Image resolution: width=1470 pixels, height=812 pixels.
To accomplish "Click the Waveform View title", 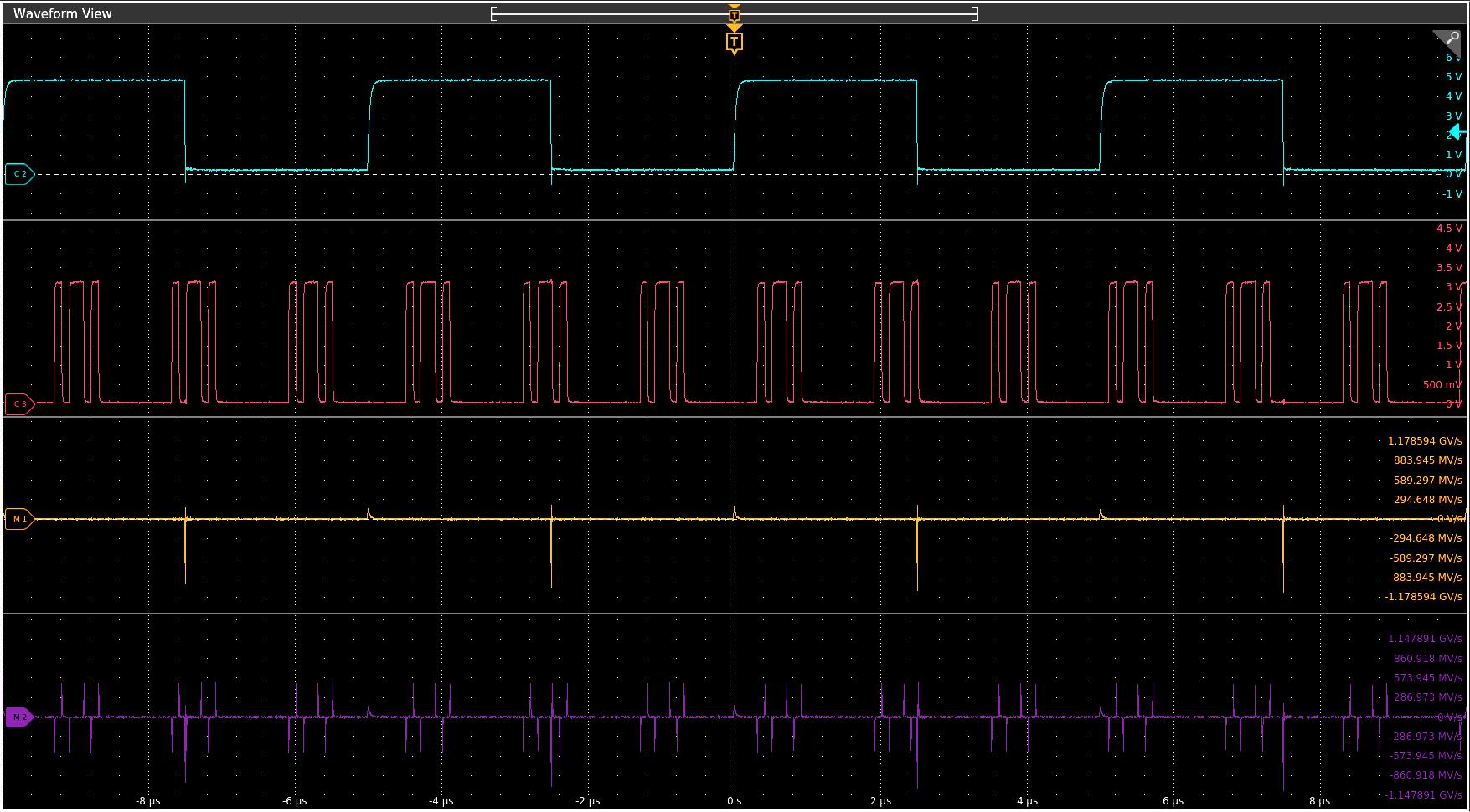I will (63, 13).
